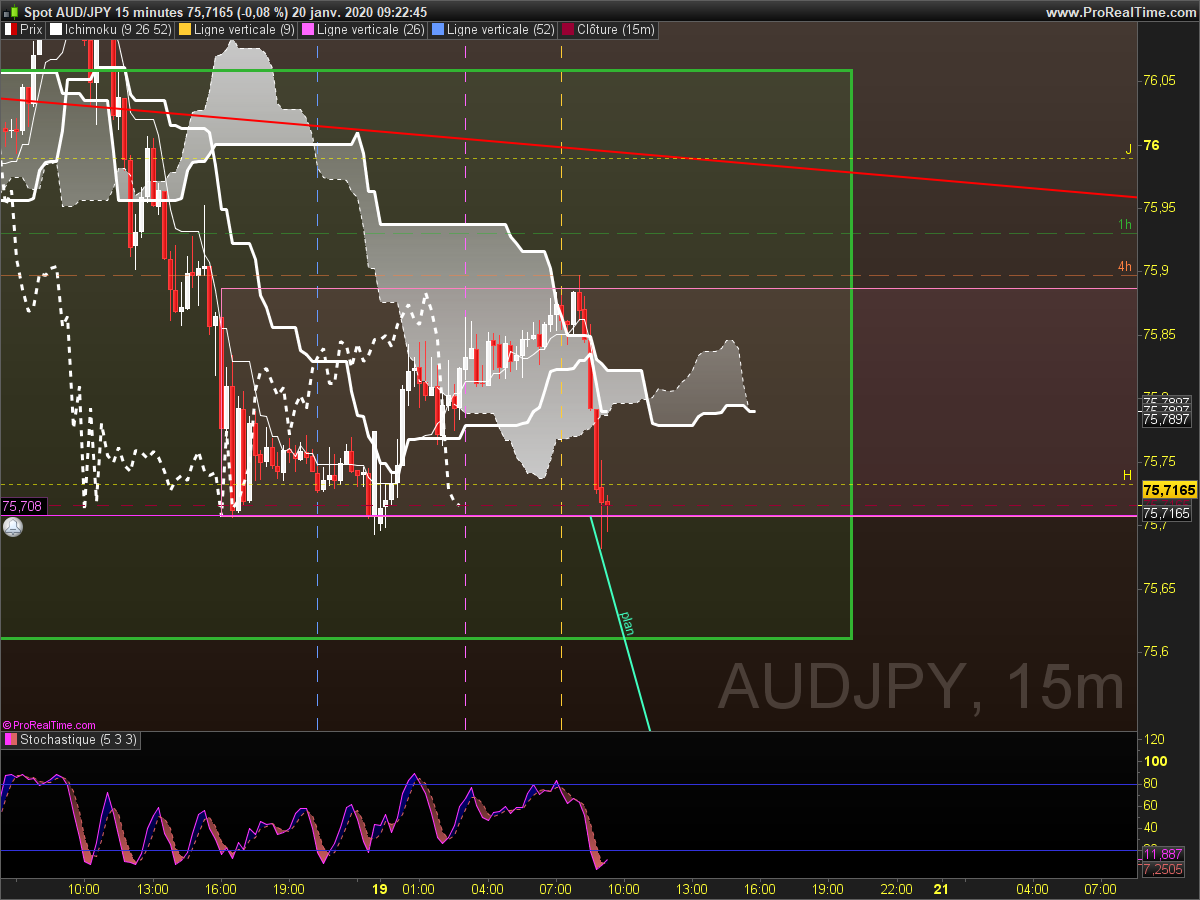Click the dark red Clôture swatch
Viewport: 1200px width, 900px height.
[x=567, y=30]
